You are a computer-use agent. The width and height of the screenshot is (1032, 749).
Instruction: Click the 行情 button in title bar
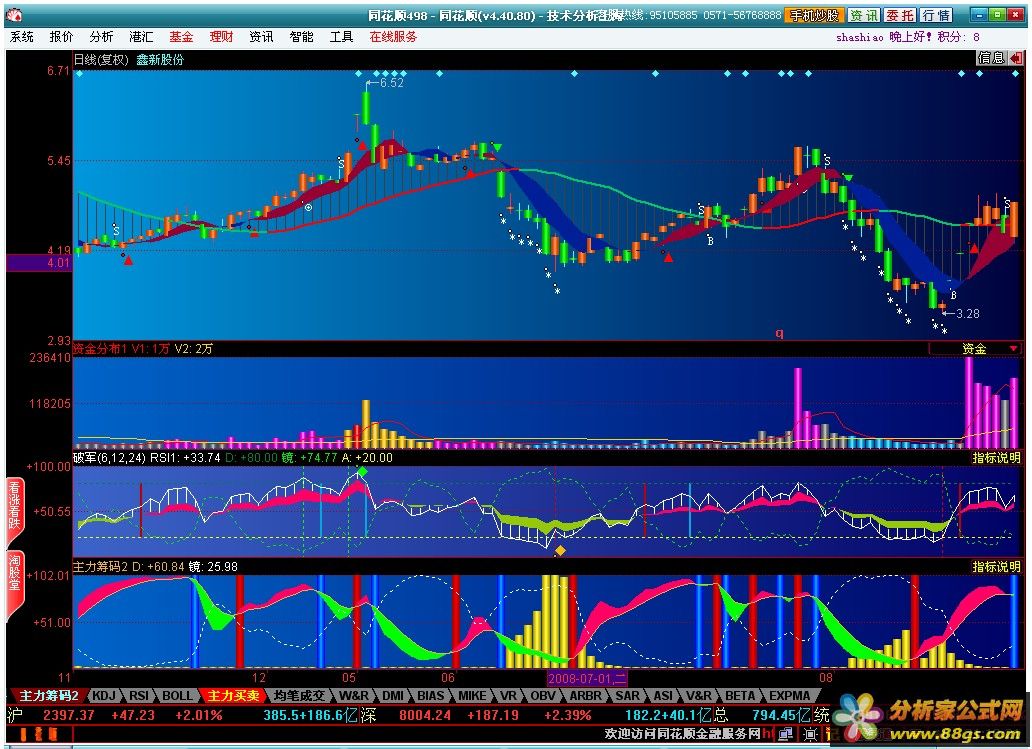[936, 15]
